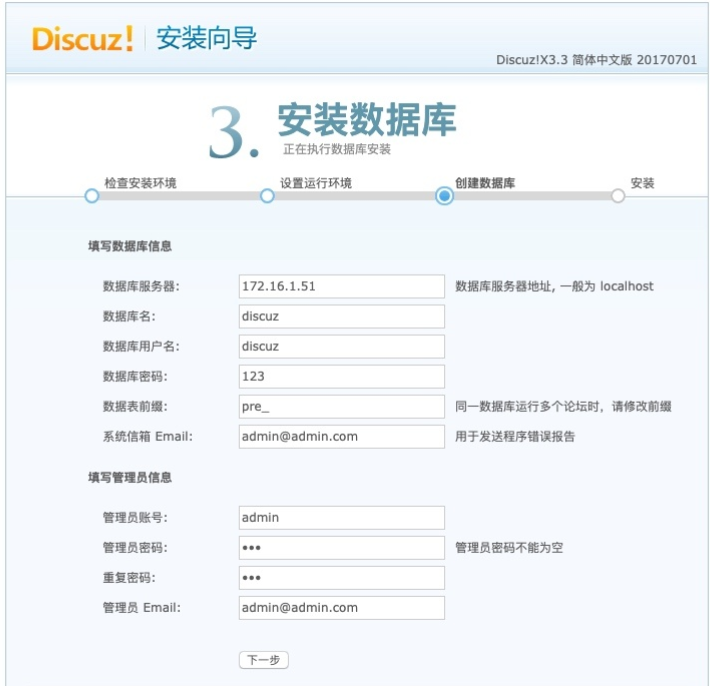The height and width of the screenshot is (686, 710).
Task: Click the final 安装 step circle
Action: coord(618,196)
